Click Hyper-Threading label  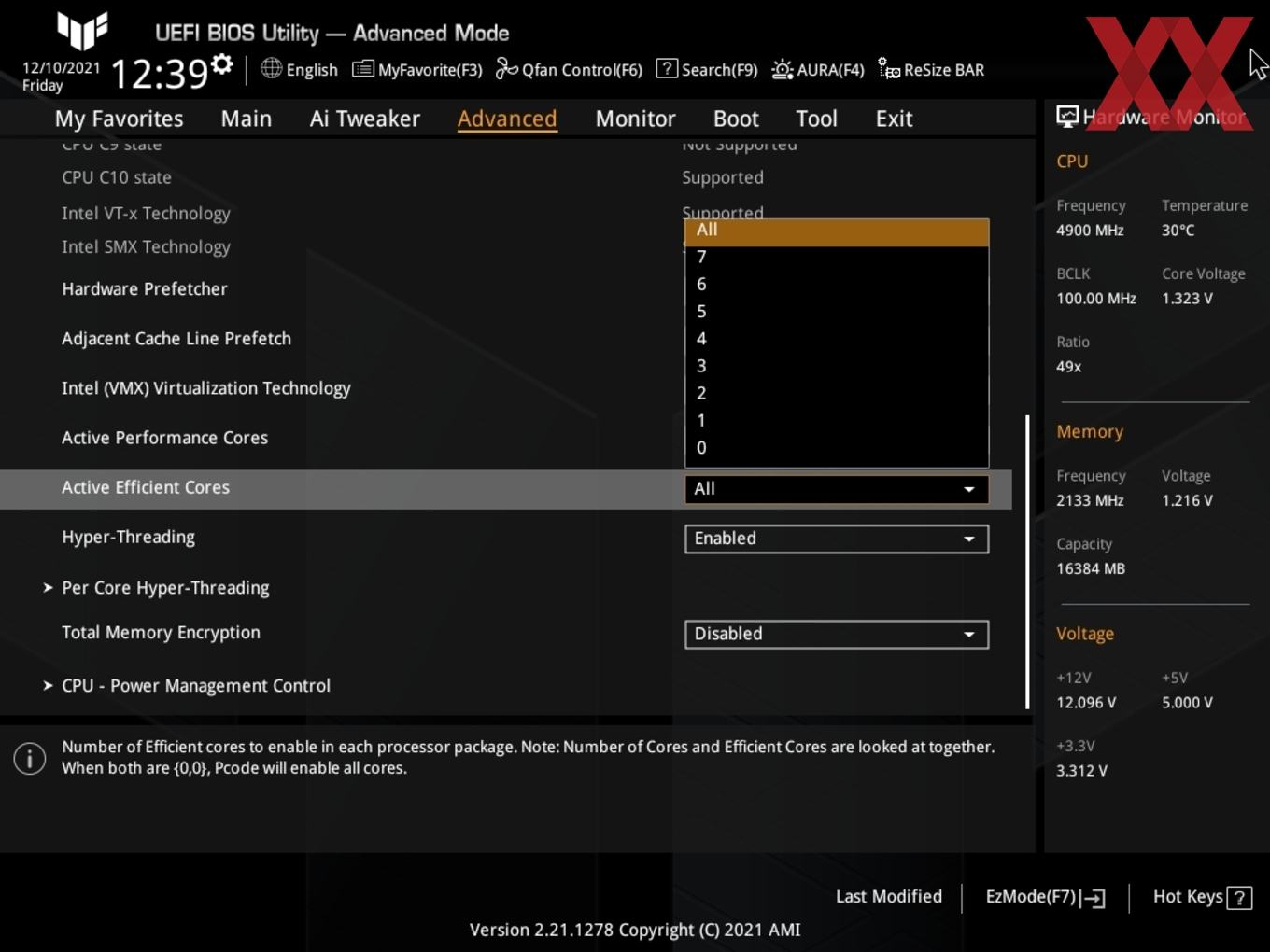(128, 537)
